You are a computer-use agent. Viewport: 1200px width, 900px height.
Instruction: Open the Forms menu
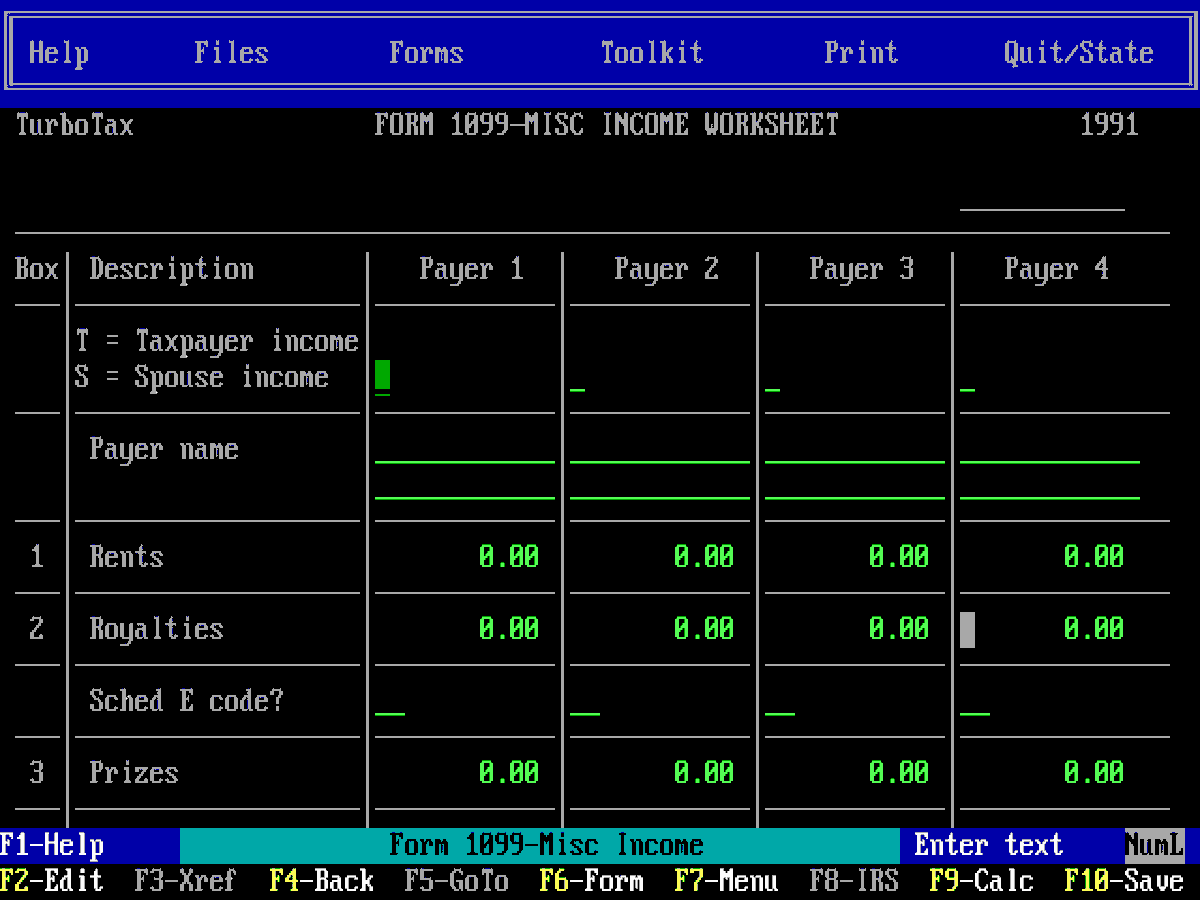coord(426,53)
